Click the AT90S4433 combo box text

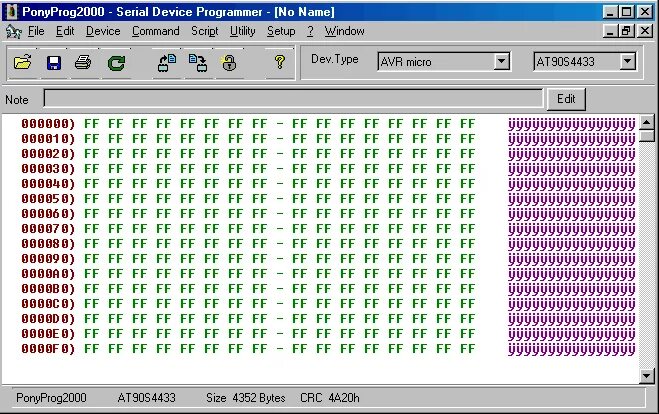click(x=566, y=62)
